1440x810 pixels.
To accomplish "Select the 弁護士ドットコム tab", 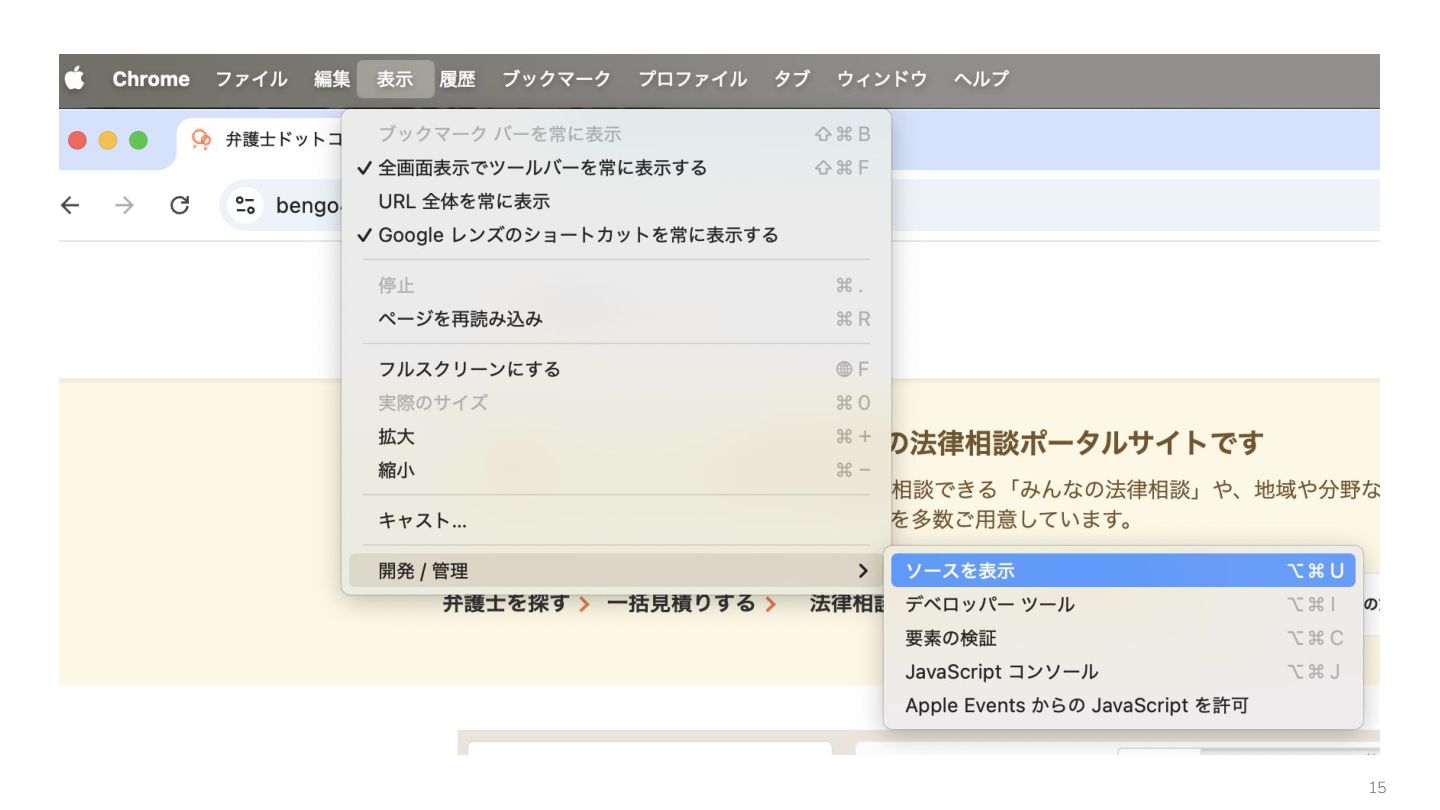I will pyautogui.click(x=265, y=140).
